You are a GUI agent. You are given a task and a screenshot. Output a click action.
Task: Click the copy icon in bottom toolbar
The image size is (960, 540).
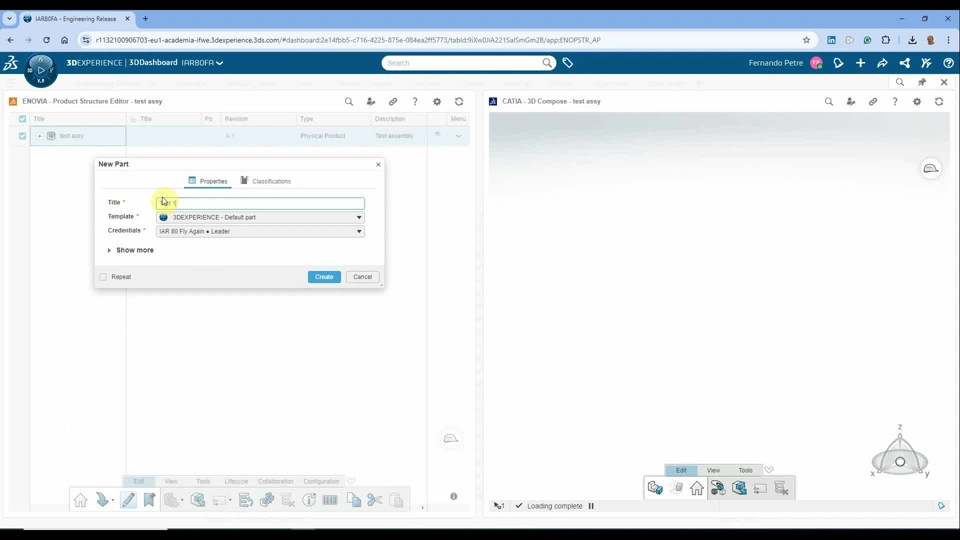point(353,500)
